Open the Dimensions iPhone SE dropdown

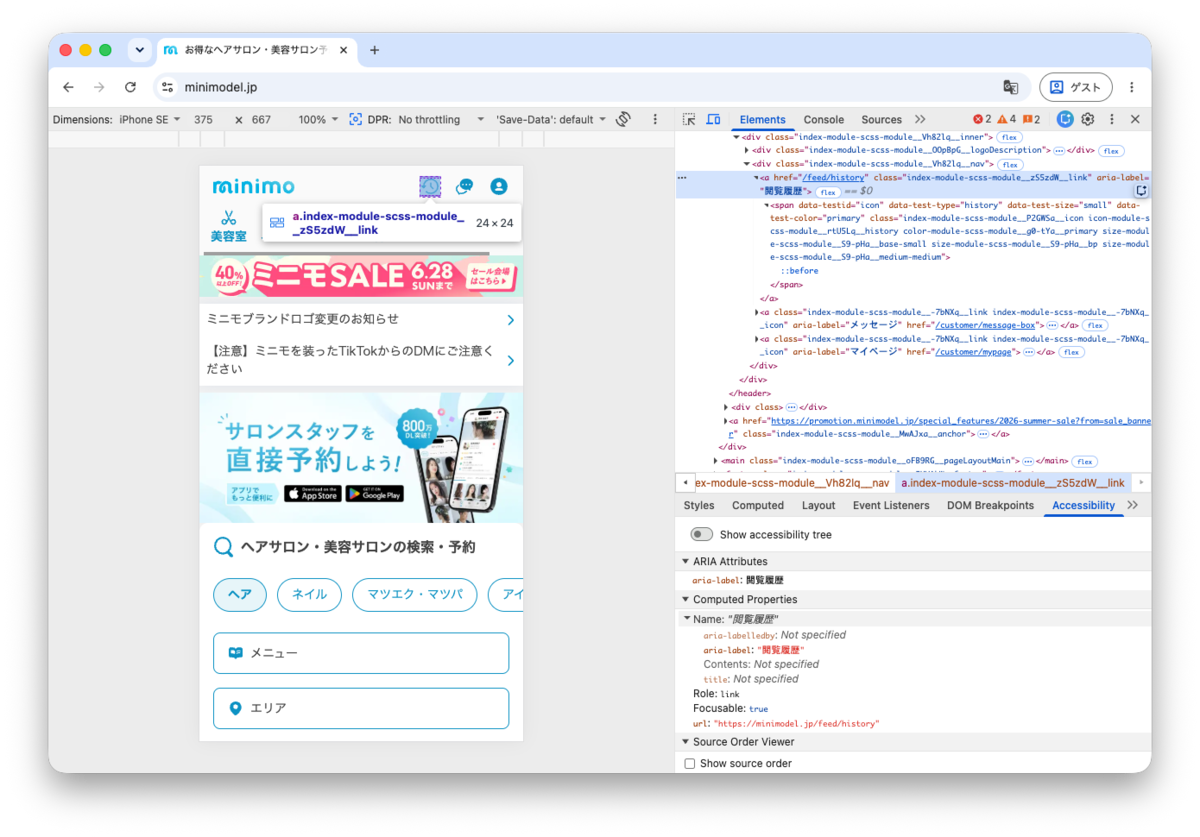click(x=150, y=119)
